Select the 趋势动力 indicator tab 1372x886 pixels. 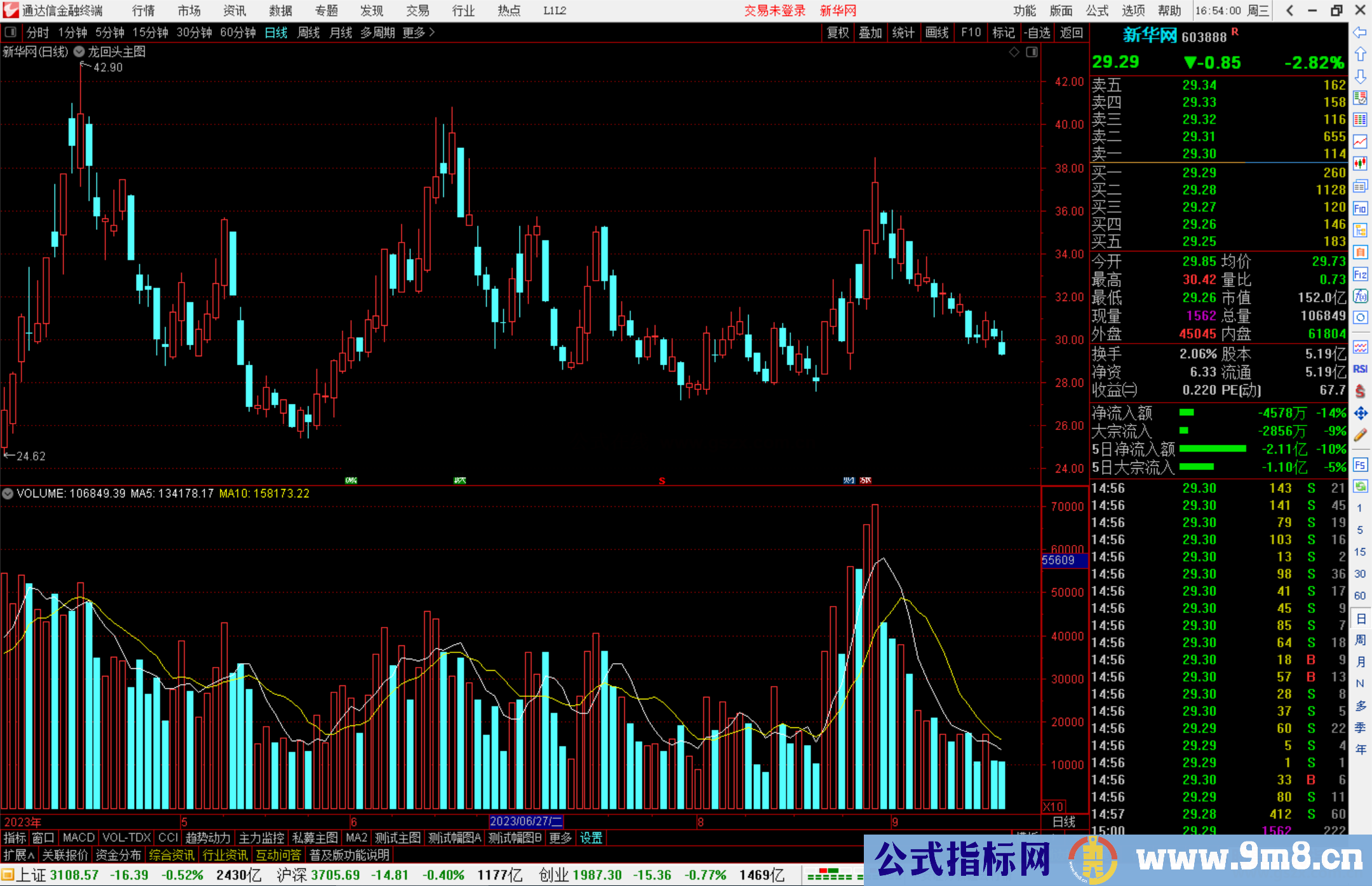pyautogui.click(x=208, y=838)
